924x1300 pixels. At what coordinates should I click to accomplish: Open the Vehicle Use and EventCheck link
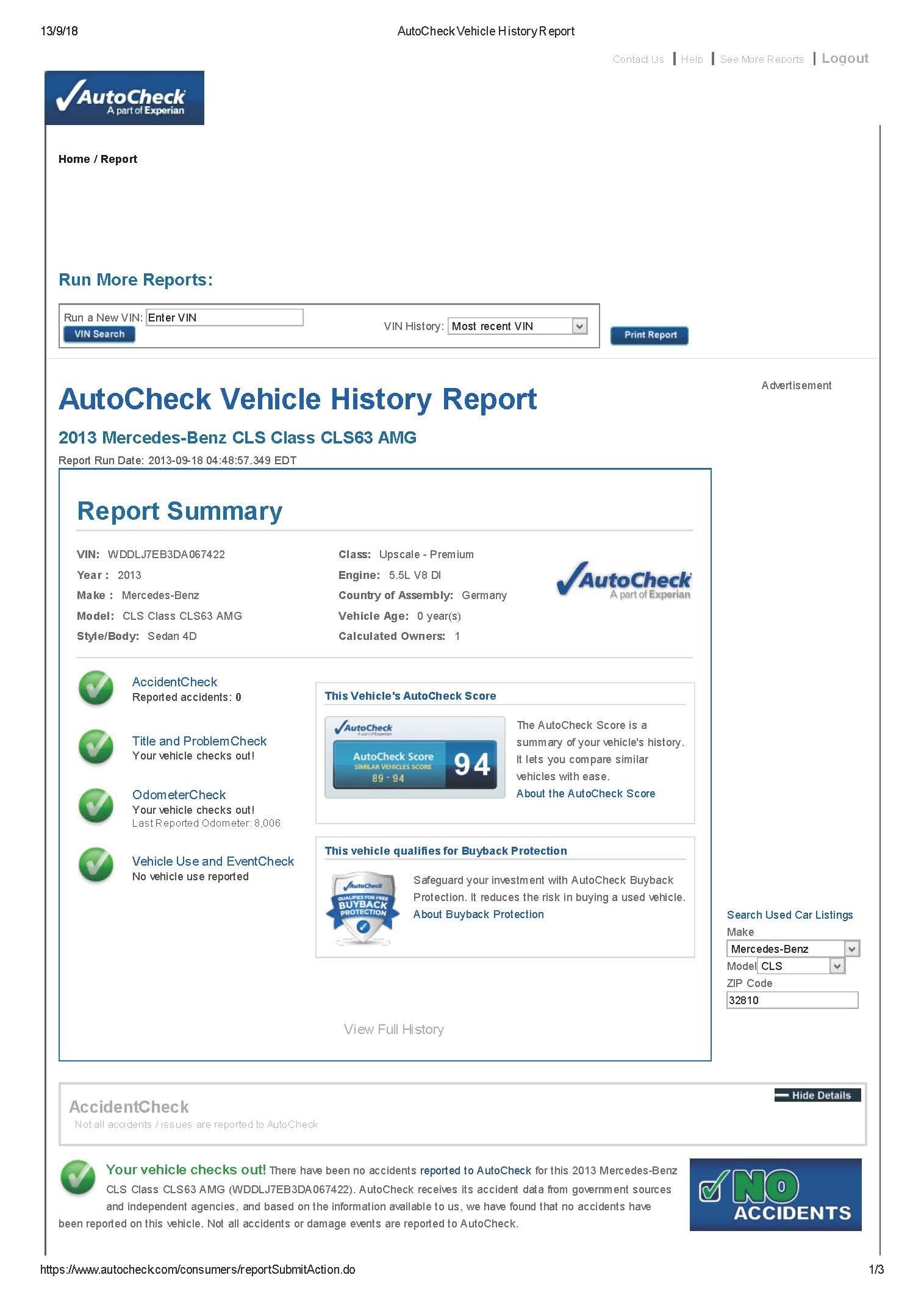point(213,861)
